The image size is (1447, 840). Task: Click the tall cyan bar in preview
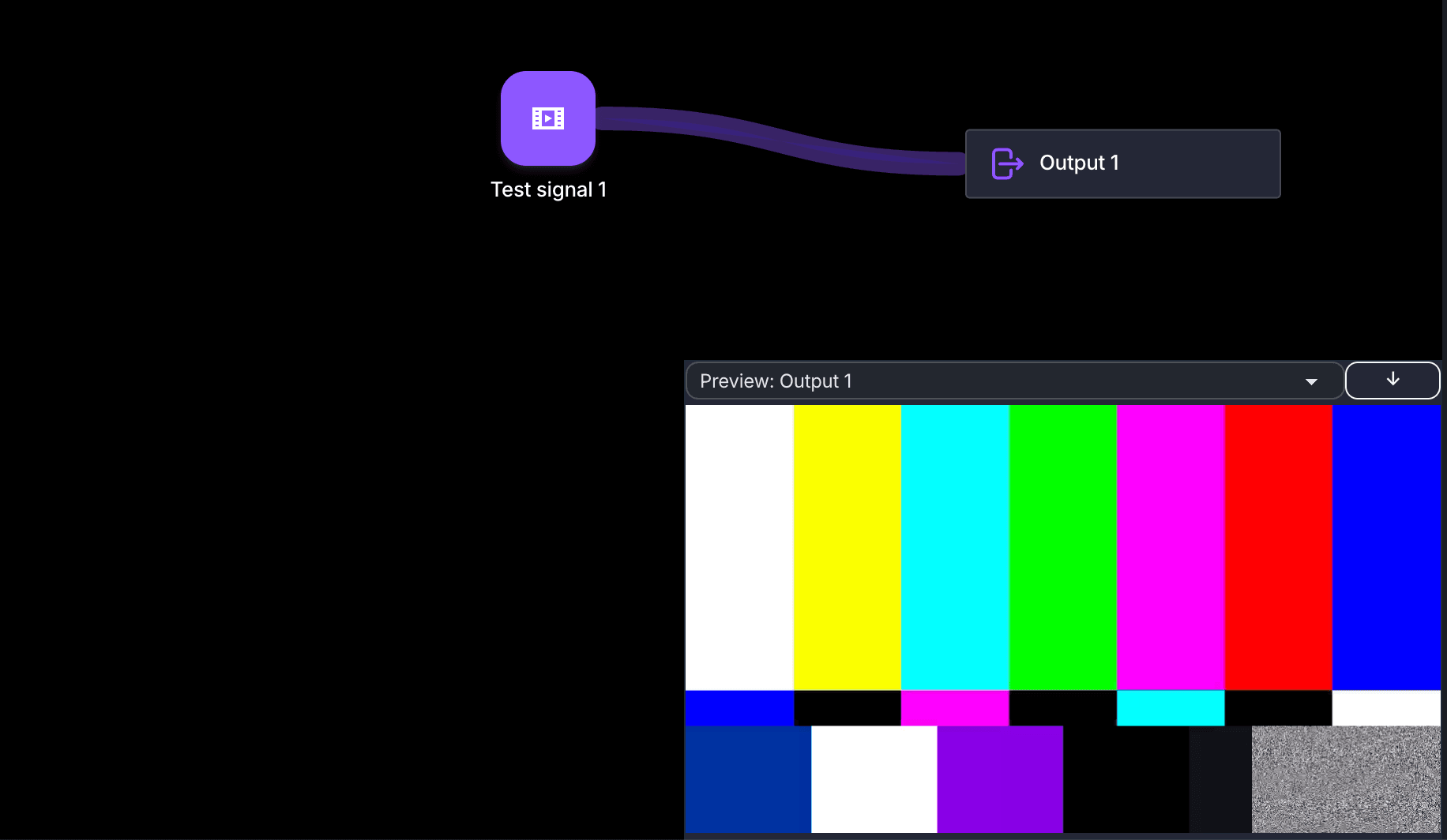pyautogui.click(x=955, y=547)
